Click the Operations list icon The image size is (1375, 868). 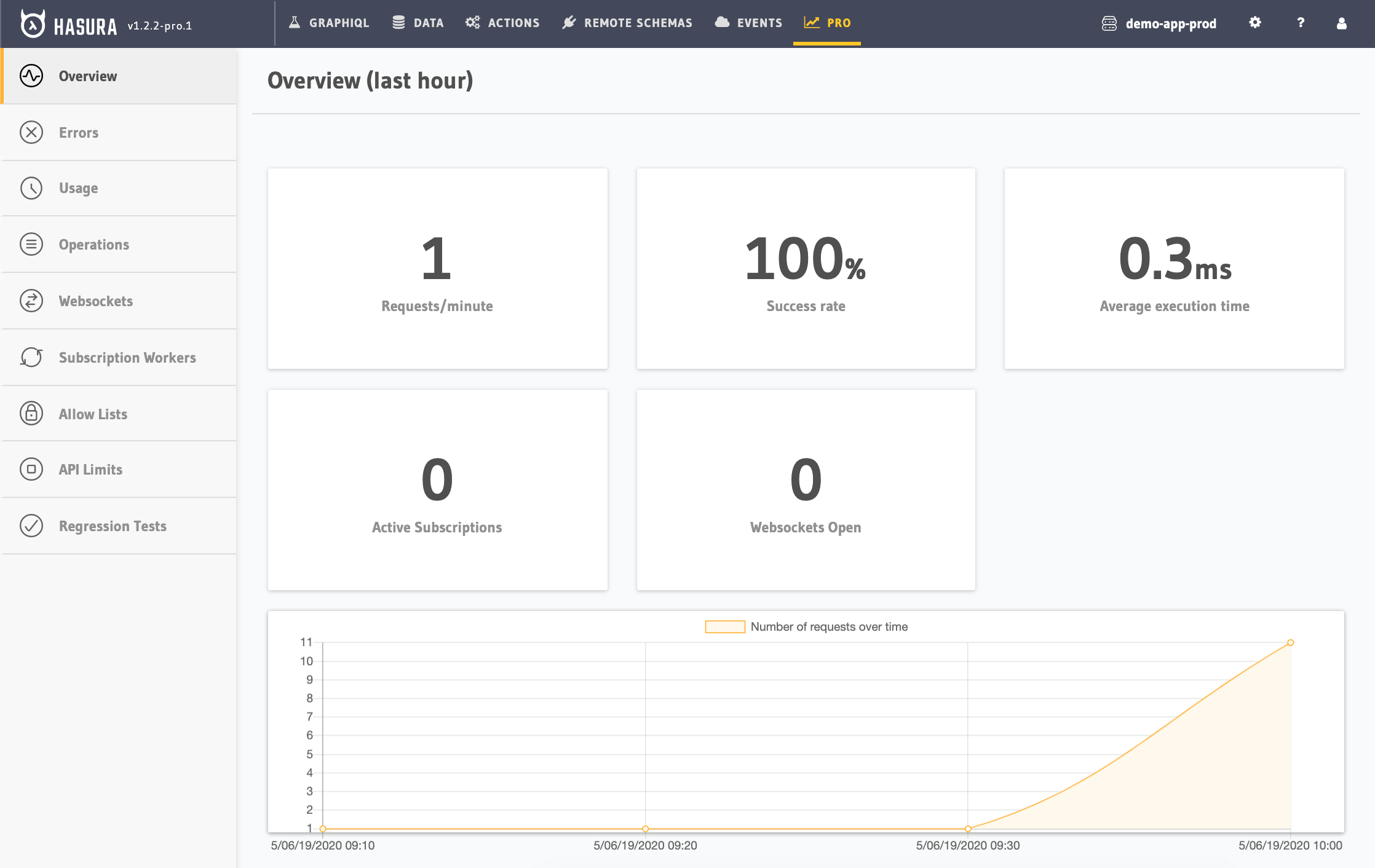pos(31,244)
